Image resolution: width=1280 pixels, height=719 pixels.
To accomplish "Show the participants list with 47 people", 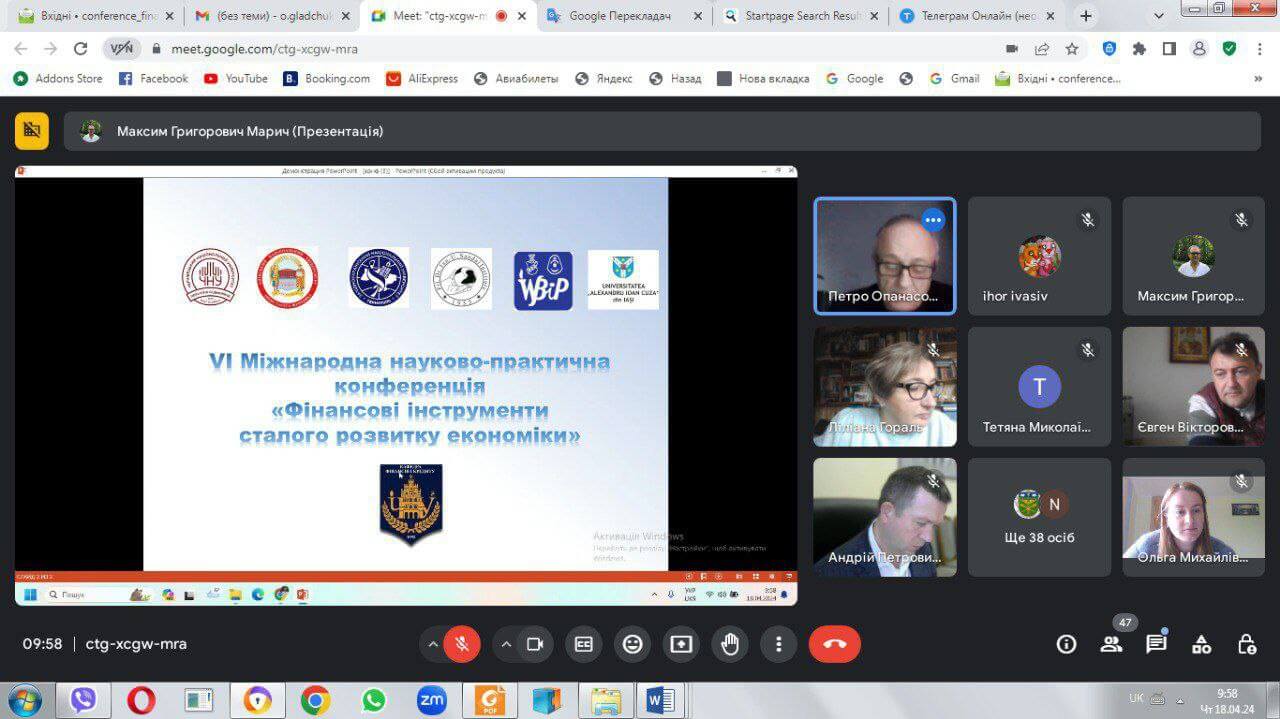I will click(x=1111, y=644).
